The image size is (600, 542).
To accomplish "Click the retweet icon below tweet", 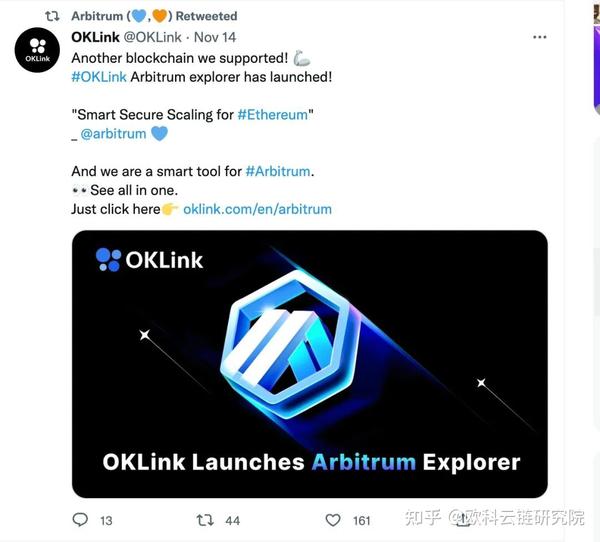I will coord(205,520).
